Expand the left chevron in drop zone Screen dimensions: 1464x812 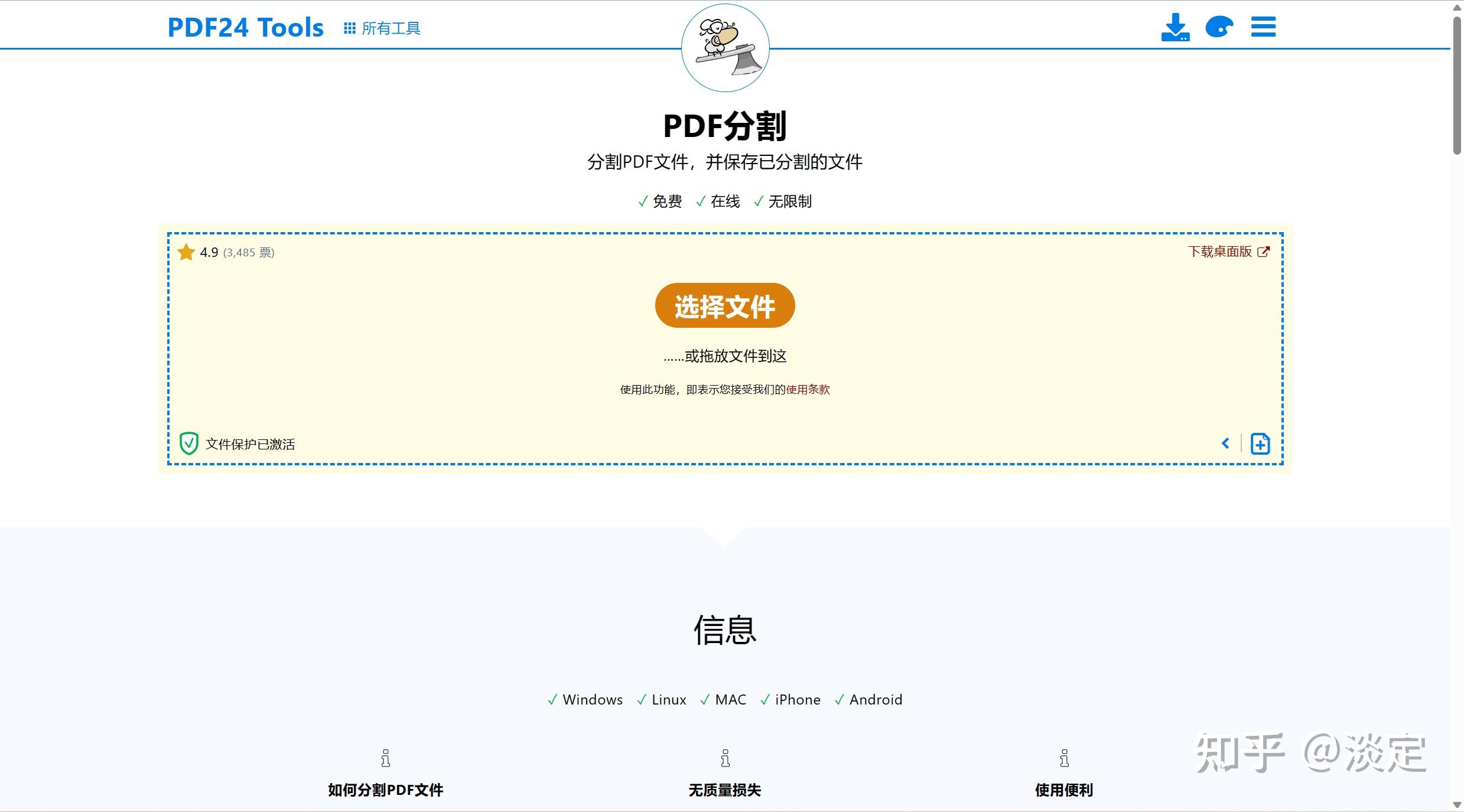click(1225, 443)
